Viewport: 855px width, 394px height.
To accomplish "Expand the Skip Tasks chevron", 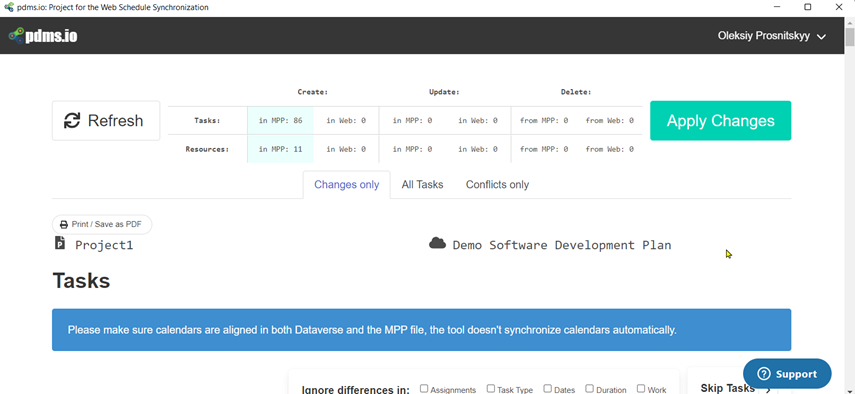I will 768,389.
